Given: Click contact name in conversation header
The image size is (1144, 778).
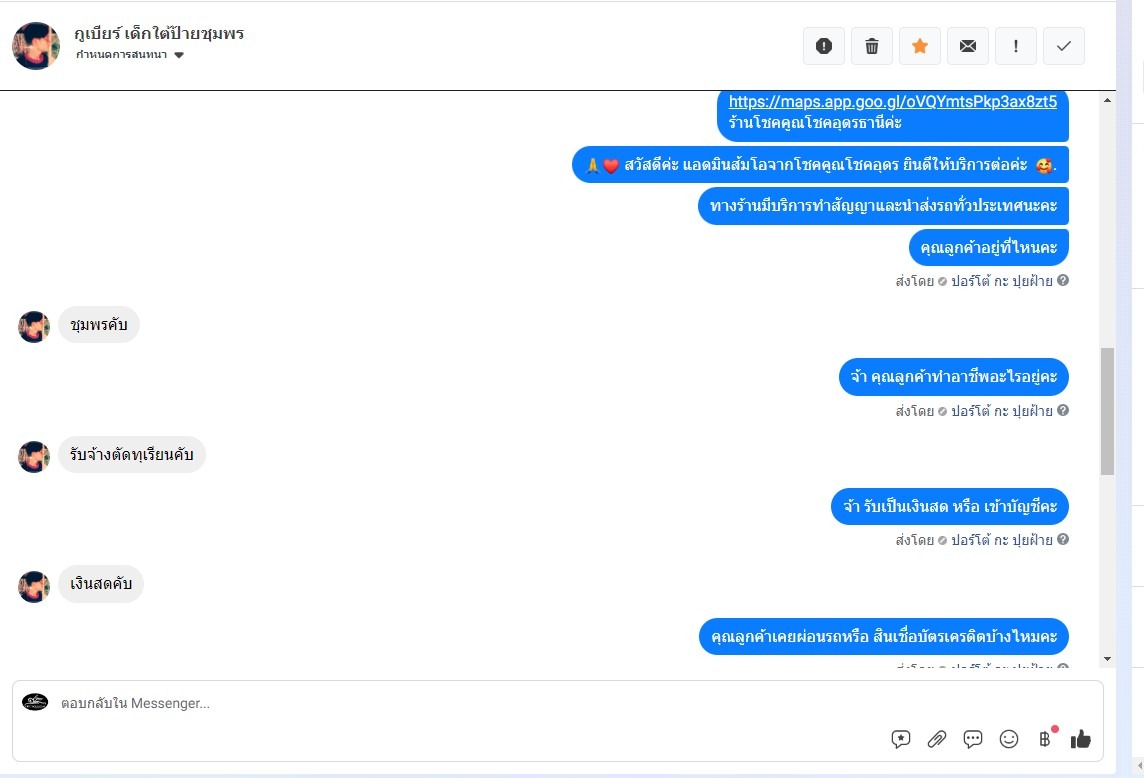Looking at the screenshot, I should pyautogui.click(x=159, y=34).
